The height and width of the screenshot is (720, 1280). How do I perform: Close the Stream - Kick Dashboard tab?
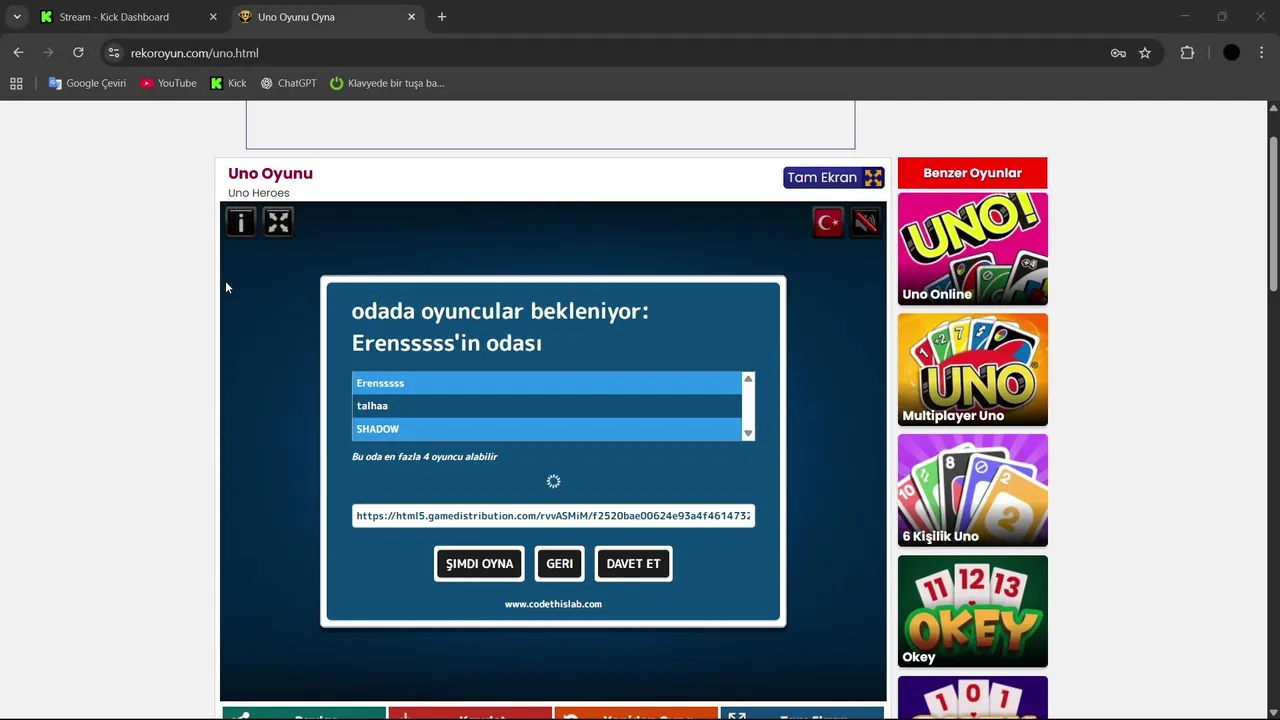[x=213, y=17]
